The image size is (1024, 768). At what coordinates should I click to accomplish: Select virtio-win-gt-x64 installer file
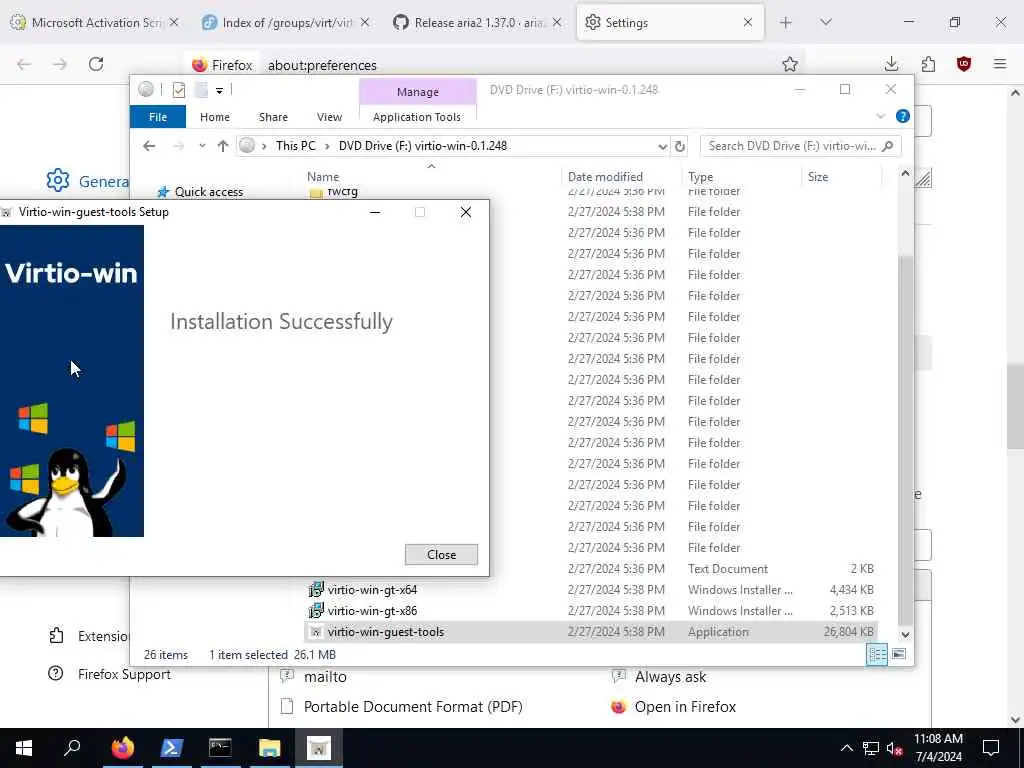(372, 590)
